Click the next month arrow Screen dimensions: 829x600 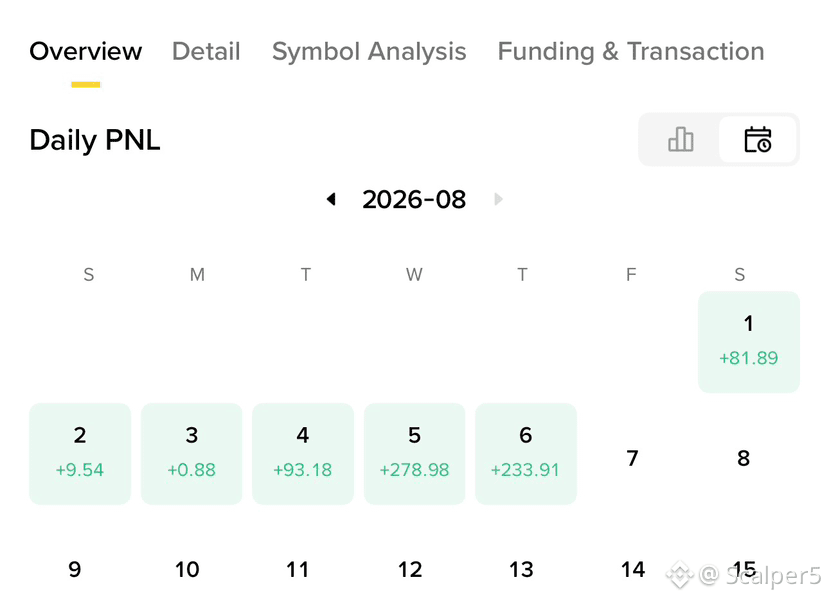[x=498, y=199]
